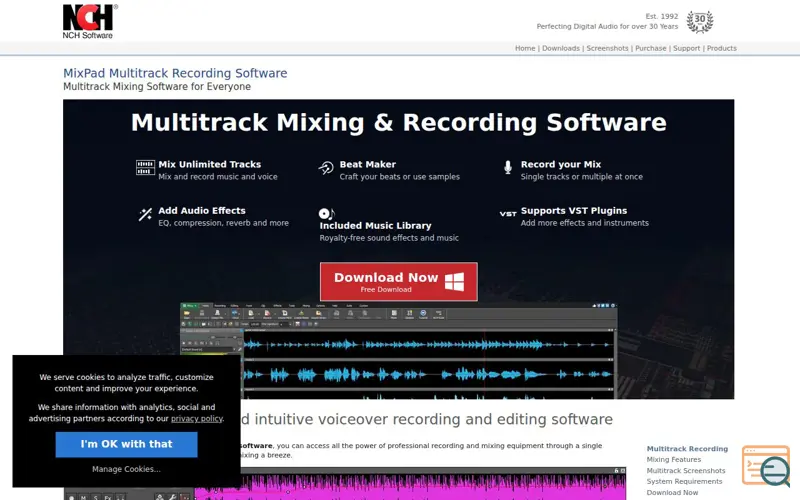Click the 30 years laurel badge
Viewport: 800px width, 500px height.
[699, 21]
